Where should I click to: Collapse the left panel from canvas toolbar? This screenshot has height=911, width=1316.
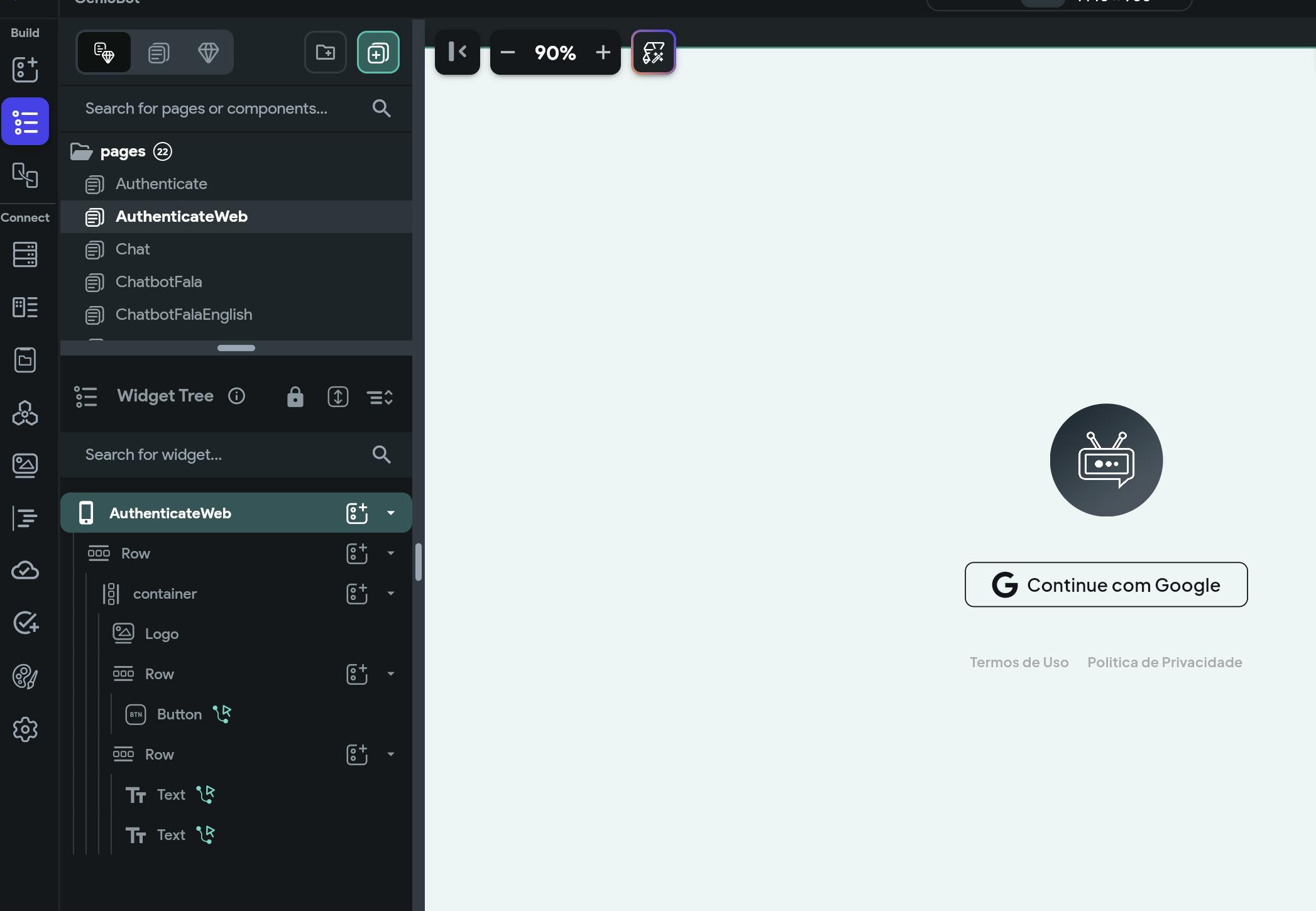pos(458,52)
